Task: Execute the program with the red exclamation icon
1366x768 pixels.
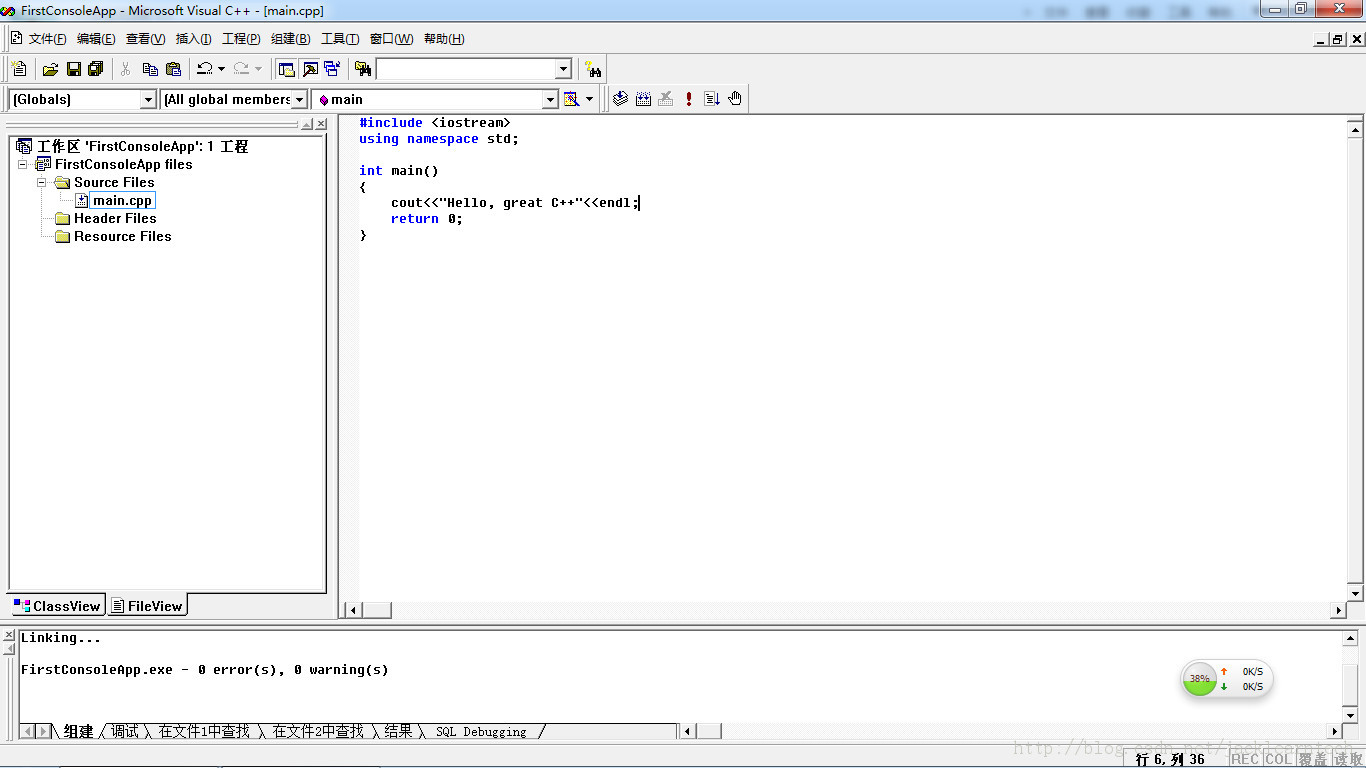Action: click(688, 98)
